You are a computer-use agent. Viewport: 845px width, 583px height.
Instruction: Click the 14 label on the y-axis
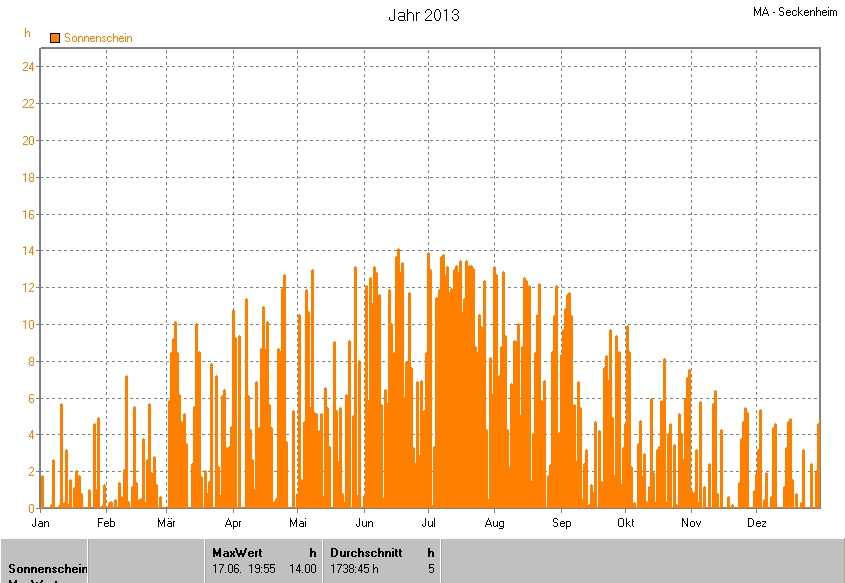[x=29, y=251]
